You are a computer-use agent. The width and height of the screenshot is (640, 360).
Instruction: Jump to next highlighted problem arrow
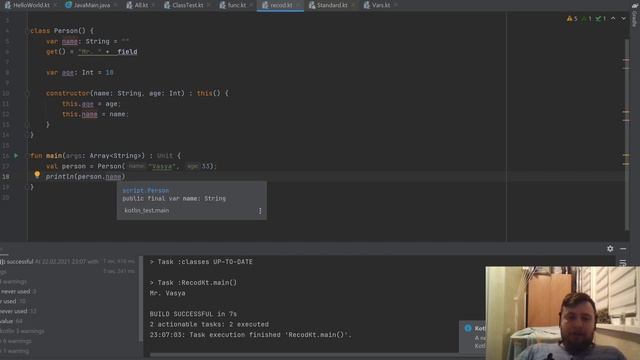(x=623, y=18)
